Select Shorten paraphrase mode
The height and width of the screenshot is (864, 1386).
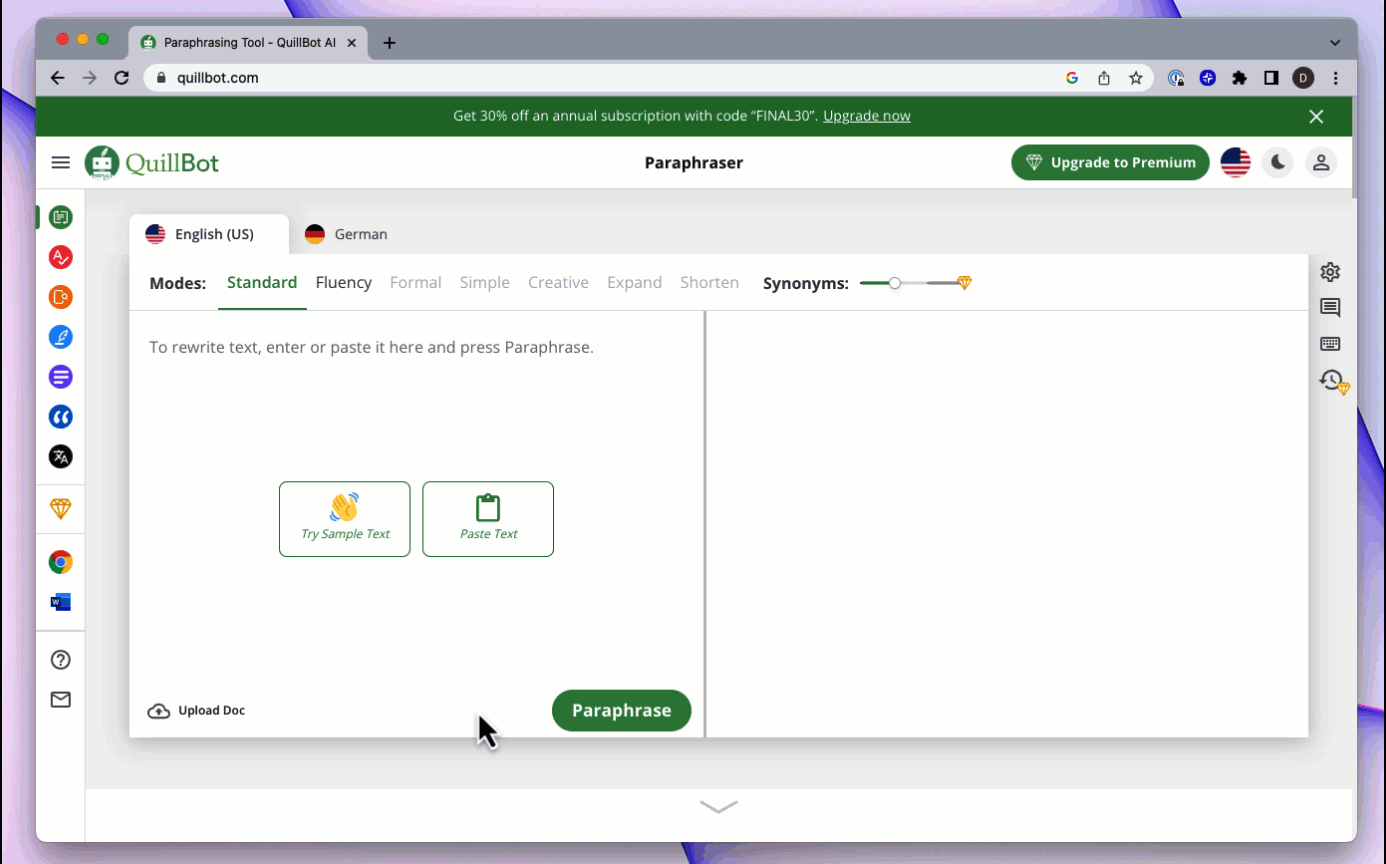click(x=709, y=283)
